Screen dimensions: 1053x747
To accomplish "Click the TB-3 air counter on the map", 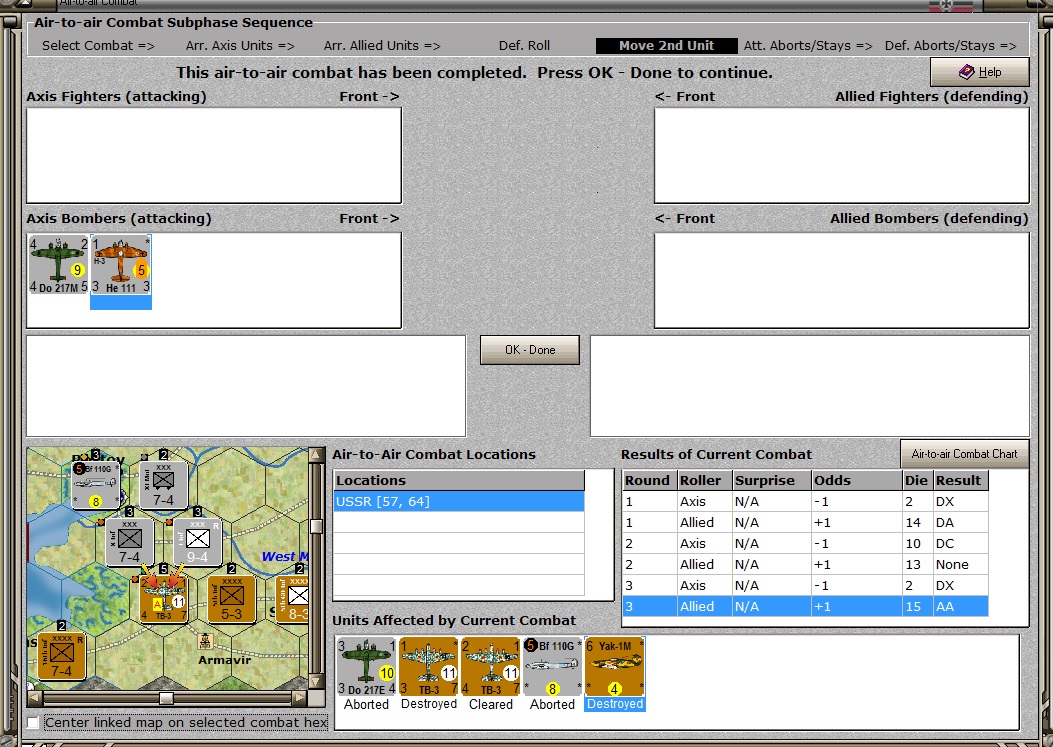I will [x=164, y=599].
